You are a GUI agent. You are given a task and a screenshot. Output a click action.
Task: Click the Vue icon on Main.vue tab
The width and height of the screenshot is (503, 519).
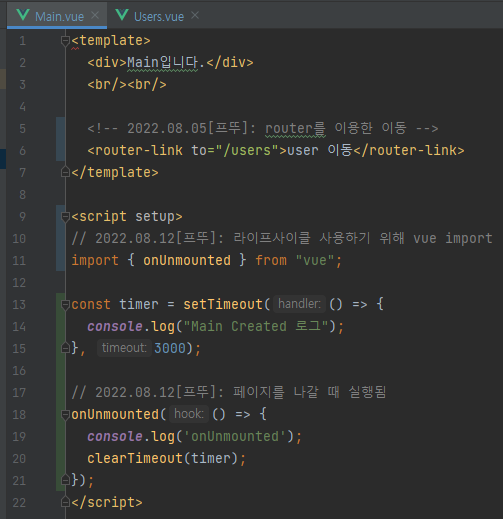tap(23, 15)
